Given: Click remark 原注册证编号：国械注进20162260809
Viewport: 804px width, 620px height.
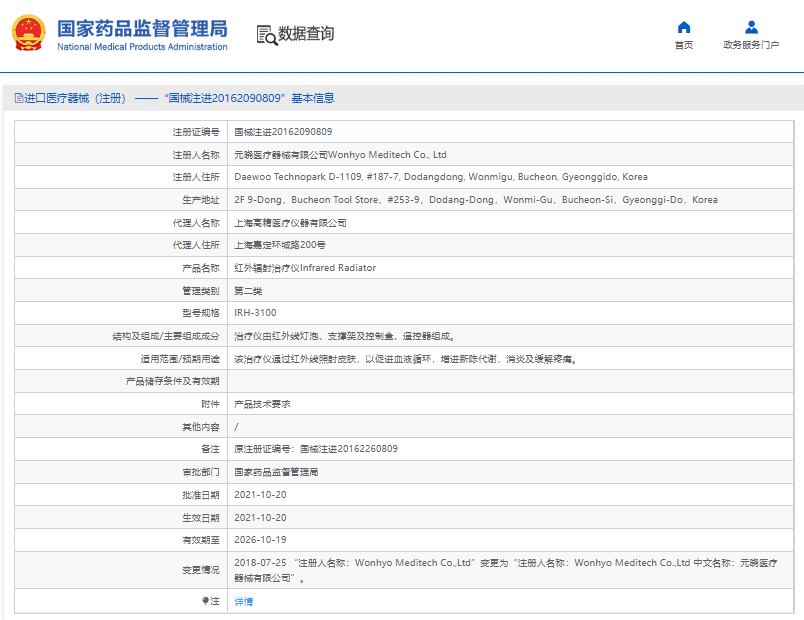Looking at the screenshot, I should pos(316,449).
